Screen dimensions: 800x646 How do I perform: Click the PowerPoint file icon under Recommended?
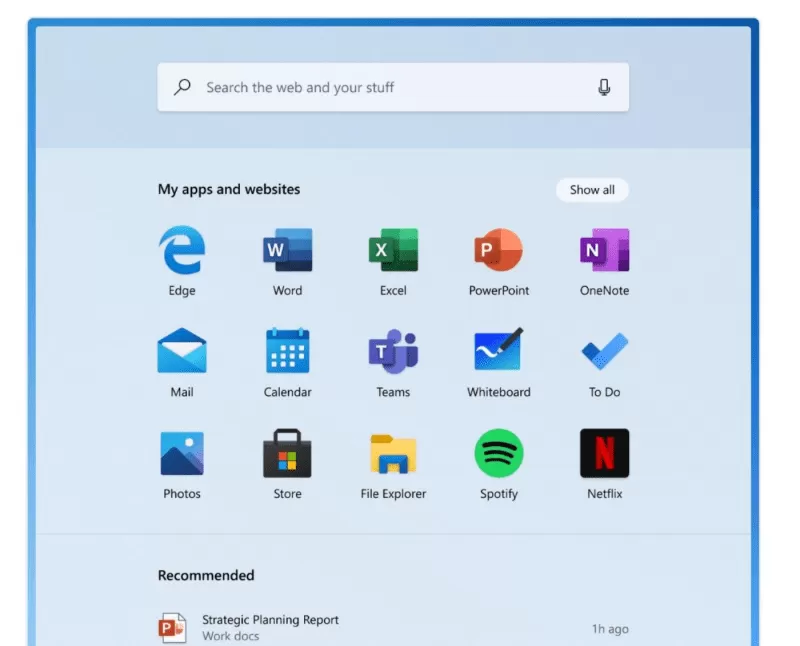pyautogui.click(x=172, y=627)
